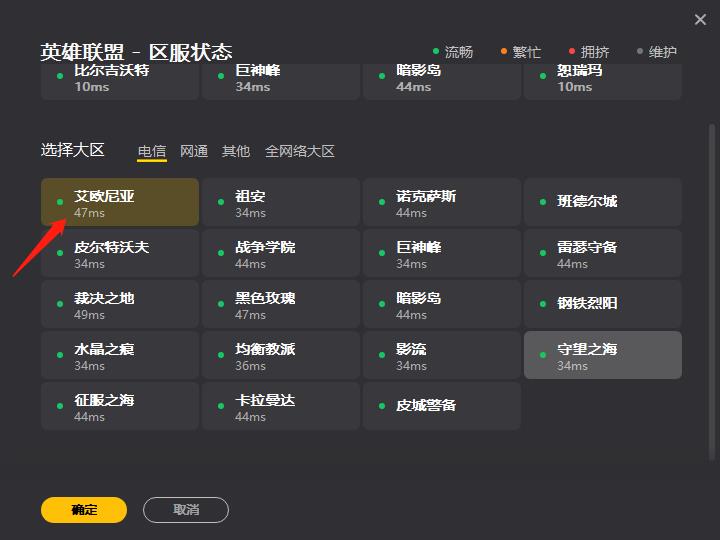
Task: Click the orange 繁忙 status legend dot
Action: click(x=504, y=51)
